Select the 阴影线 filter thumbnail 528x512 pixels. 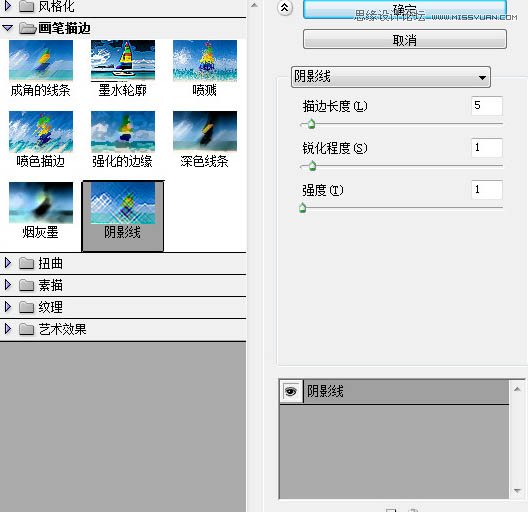123,203
